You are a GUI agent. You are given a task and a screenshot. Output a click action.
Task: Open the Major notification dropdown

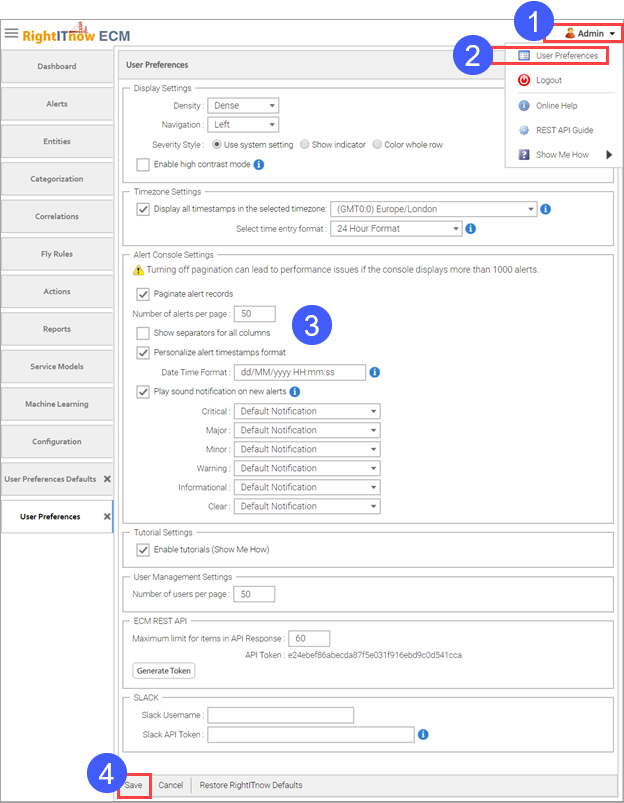coord(307,430)
